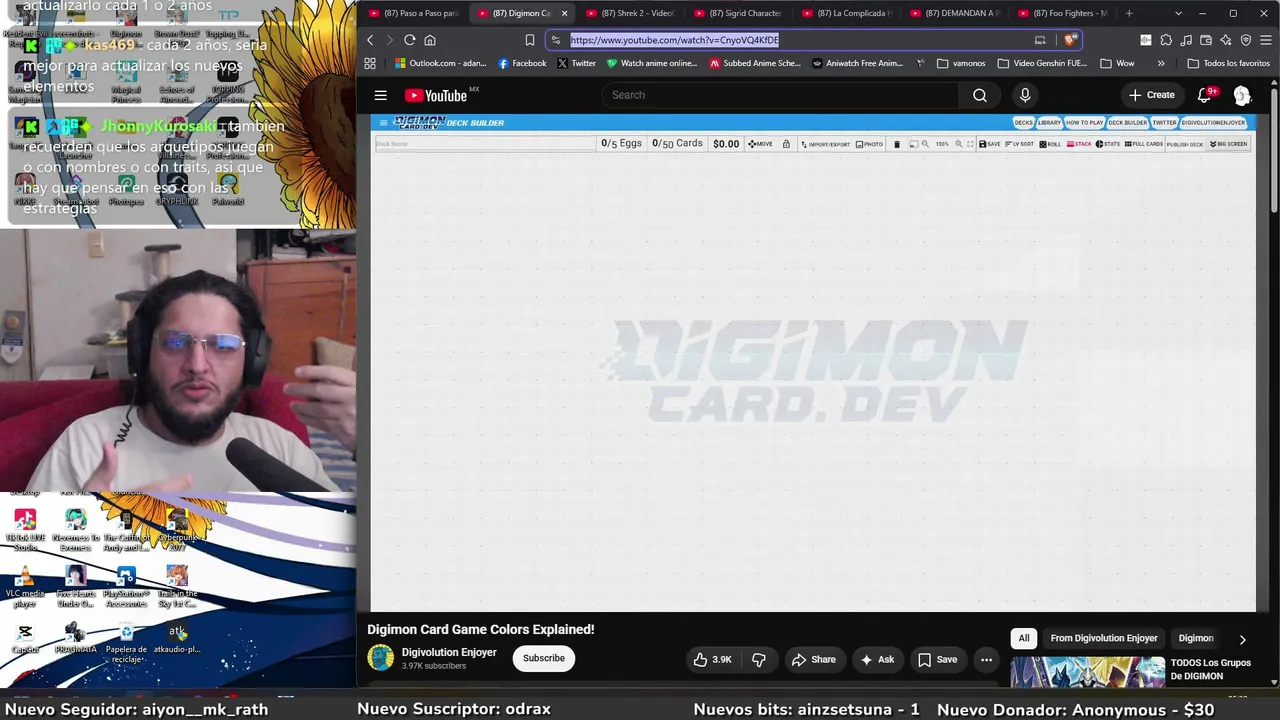Image resolution: width=1280 pixels, height=720 pixels.
Task: Open the vamonos bookmarks folder
Action: pos(961,63)
